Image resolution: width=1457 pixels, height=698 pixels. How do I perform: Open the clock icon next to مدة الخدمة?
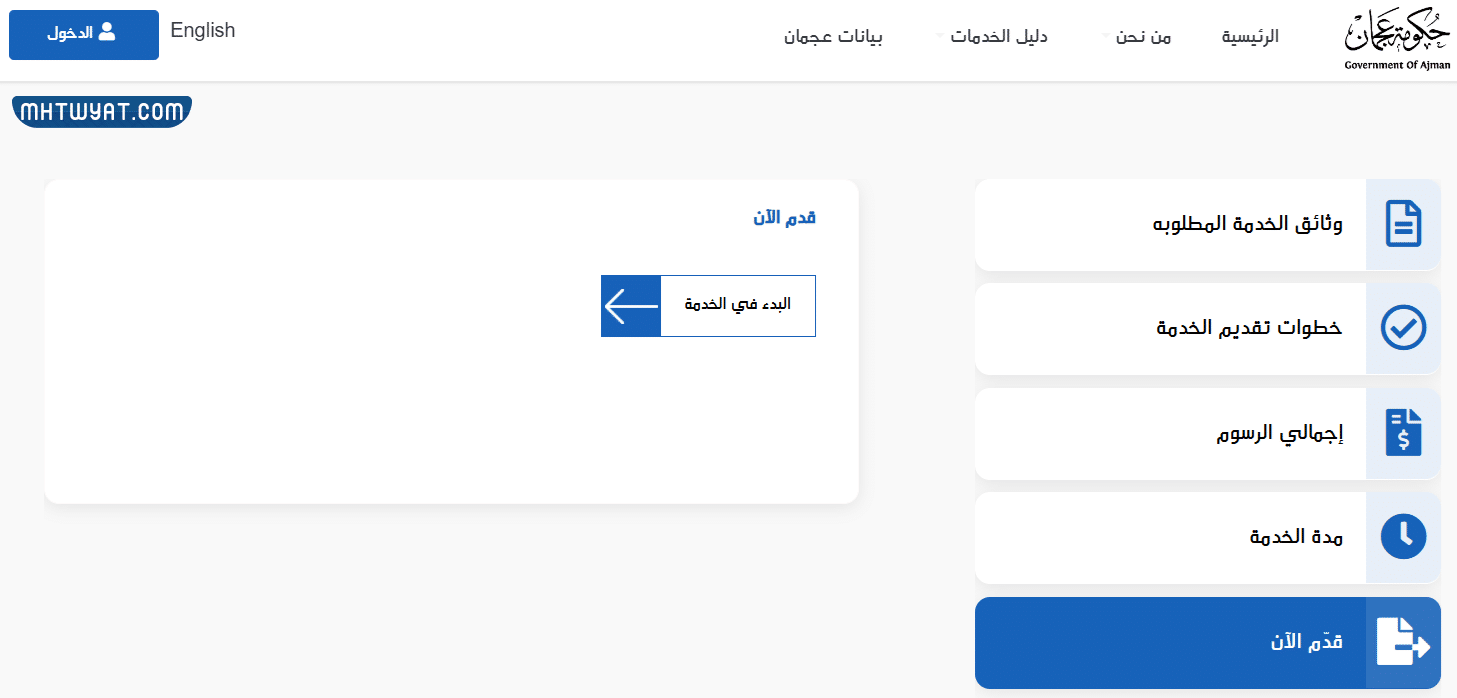tap(1403, 536)
